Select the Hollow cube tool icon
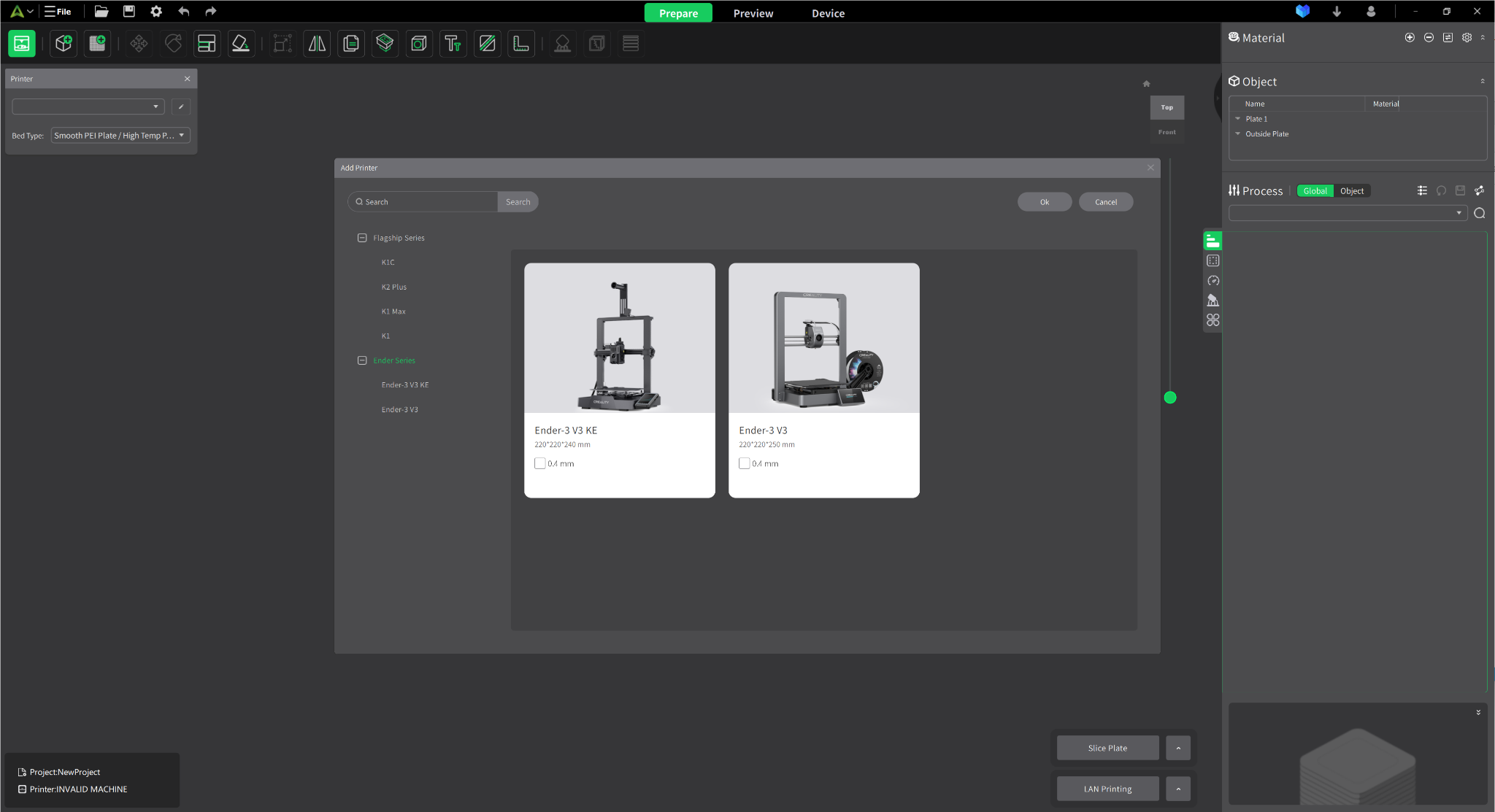Viewport: 1495px width, 812px height. [419, 44]
